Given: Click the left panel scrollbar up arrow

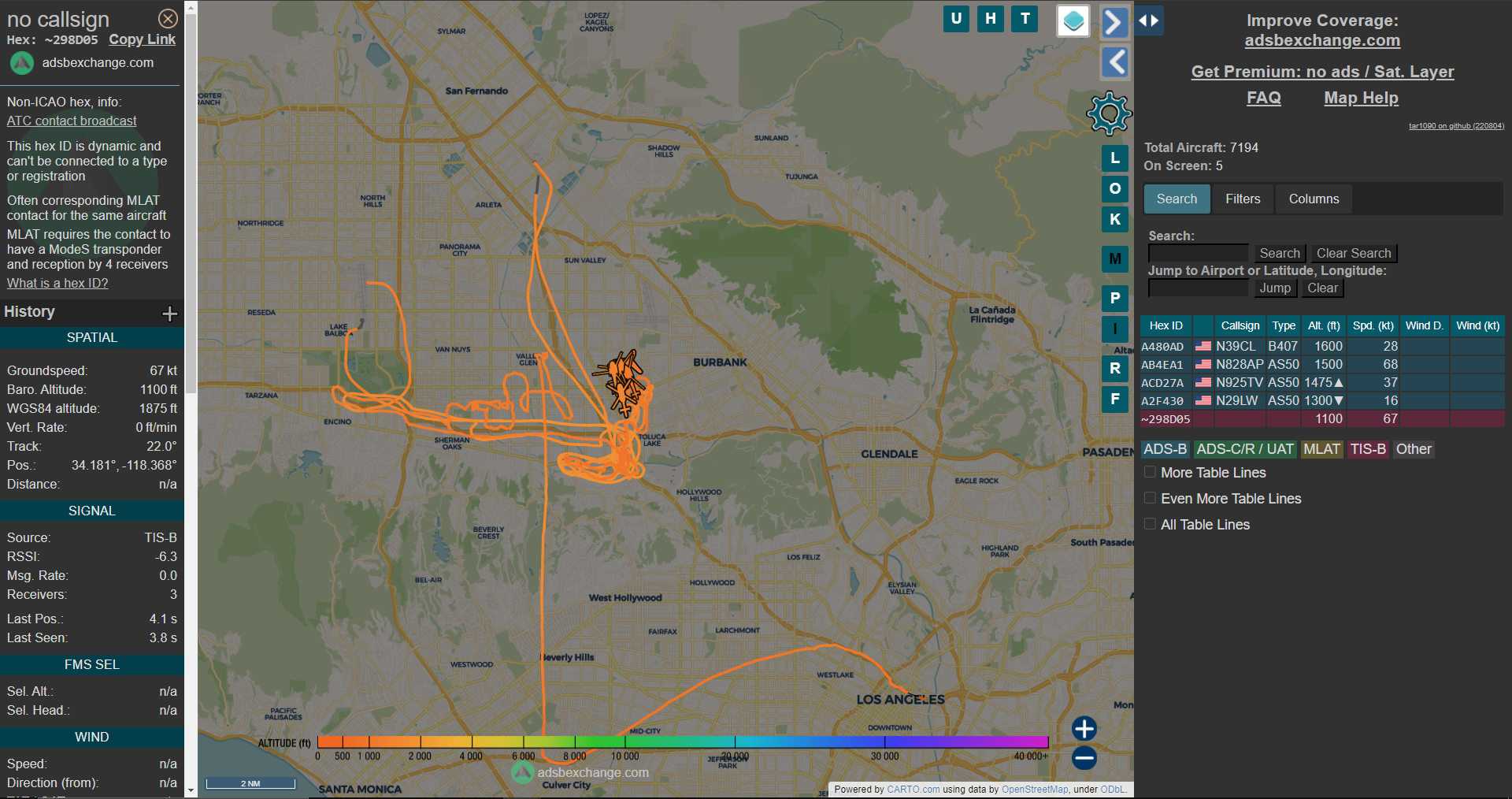Looking at the screenshot, I should [x=191, y=7].
